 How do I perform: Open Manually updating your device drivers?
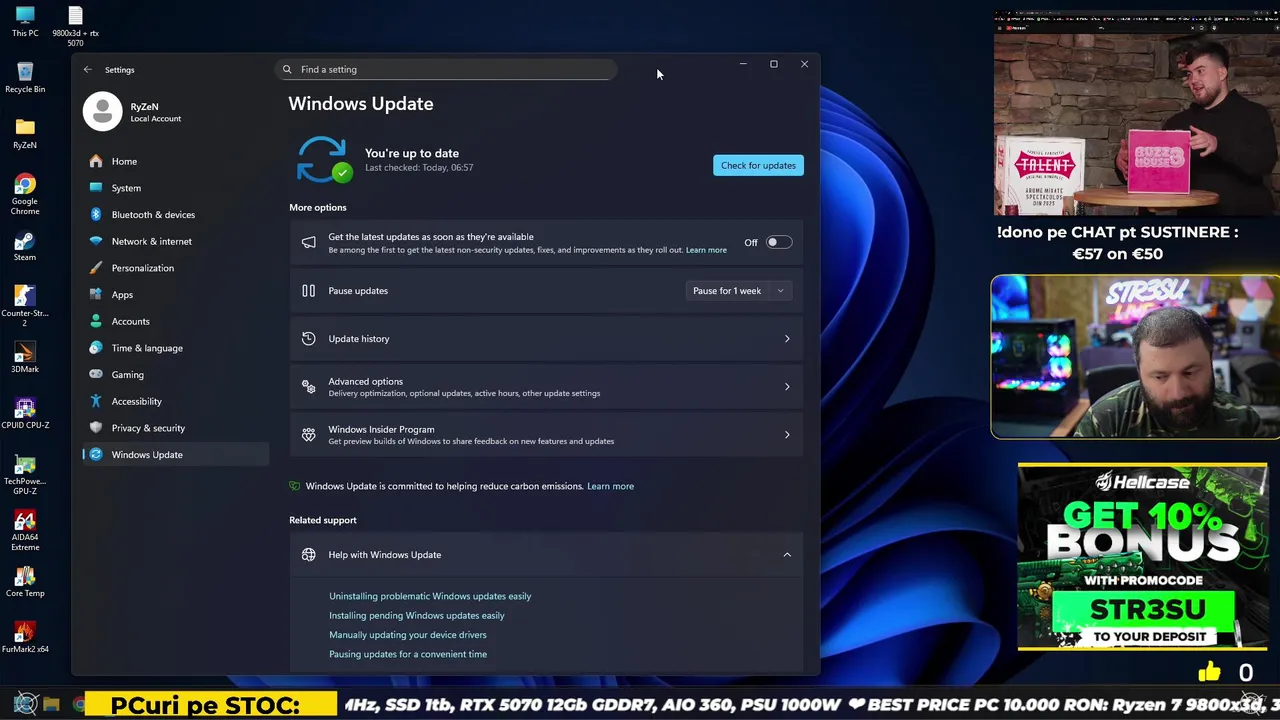(x=408, y=635)
